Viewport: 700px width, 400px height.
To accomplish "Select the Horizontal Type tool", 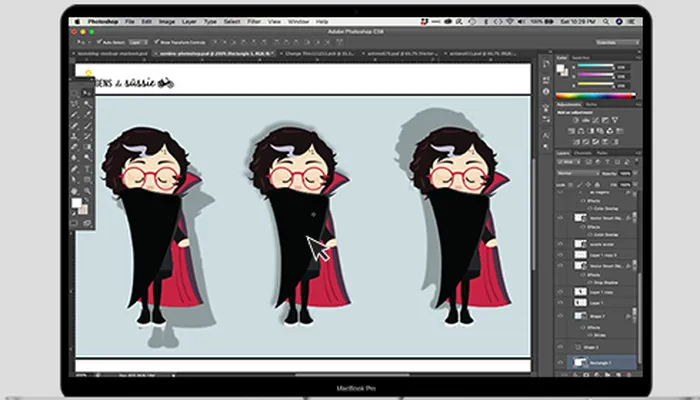I will [87, 169].
